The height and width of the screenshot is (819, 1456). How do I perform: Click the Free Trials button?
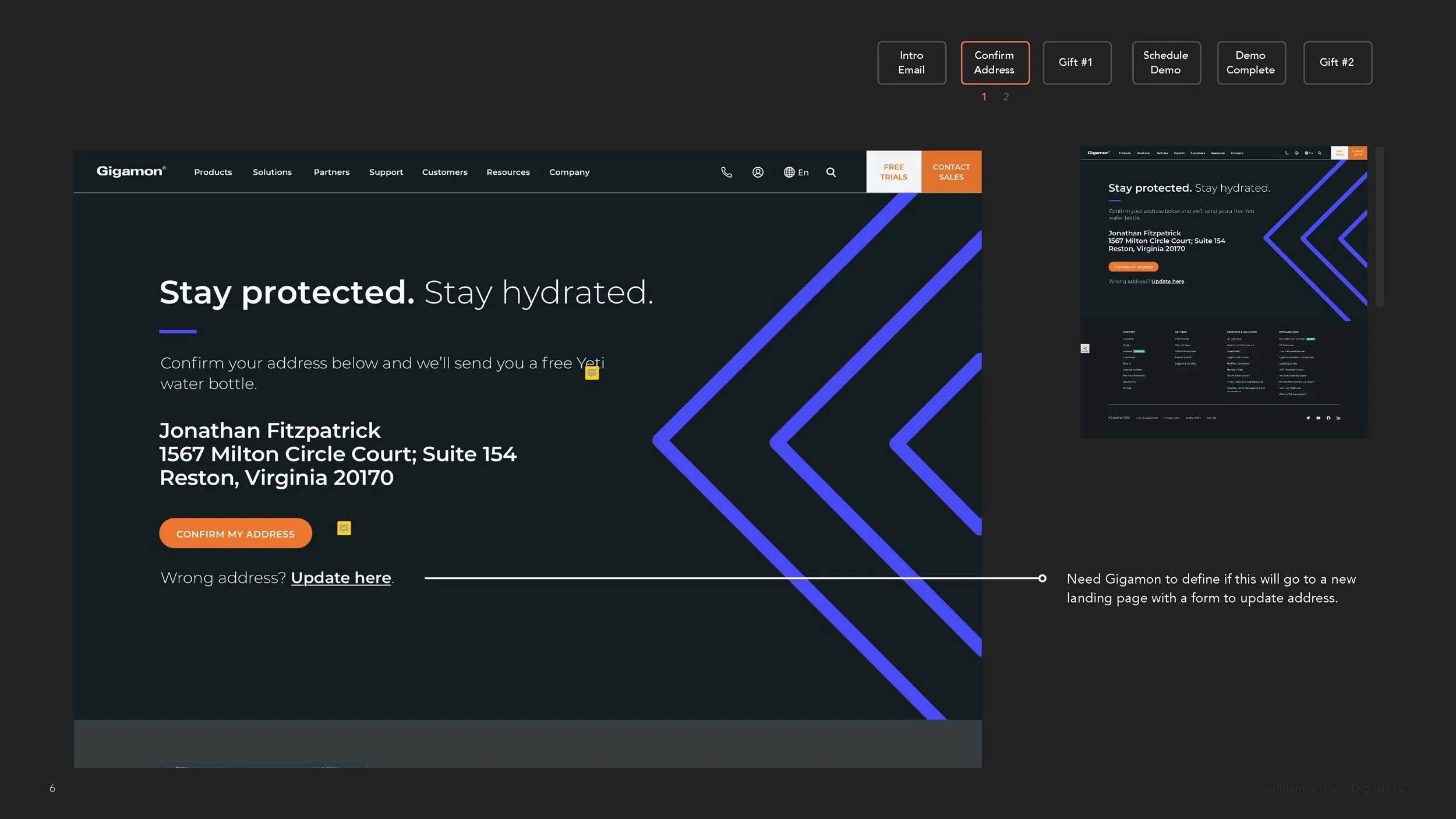894,172
